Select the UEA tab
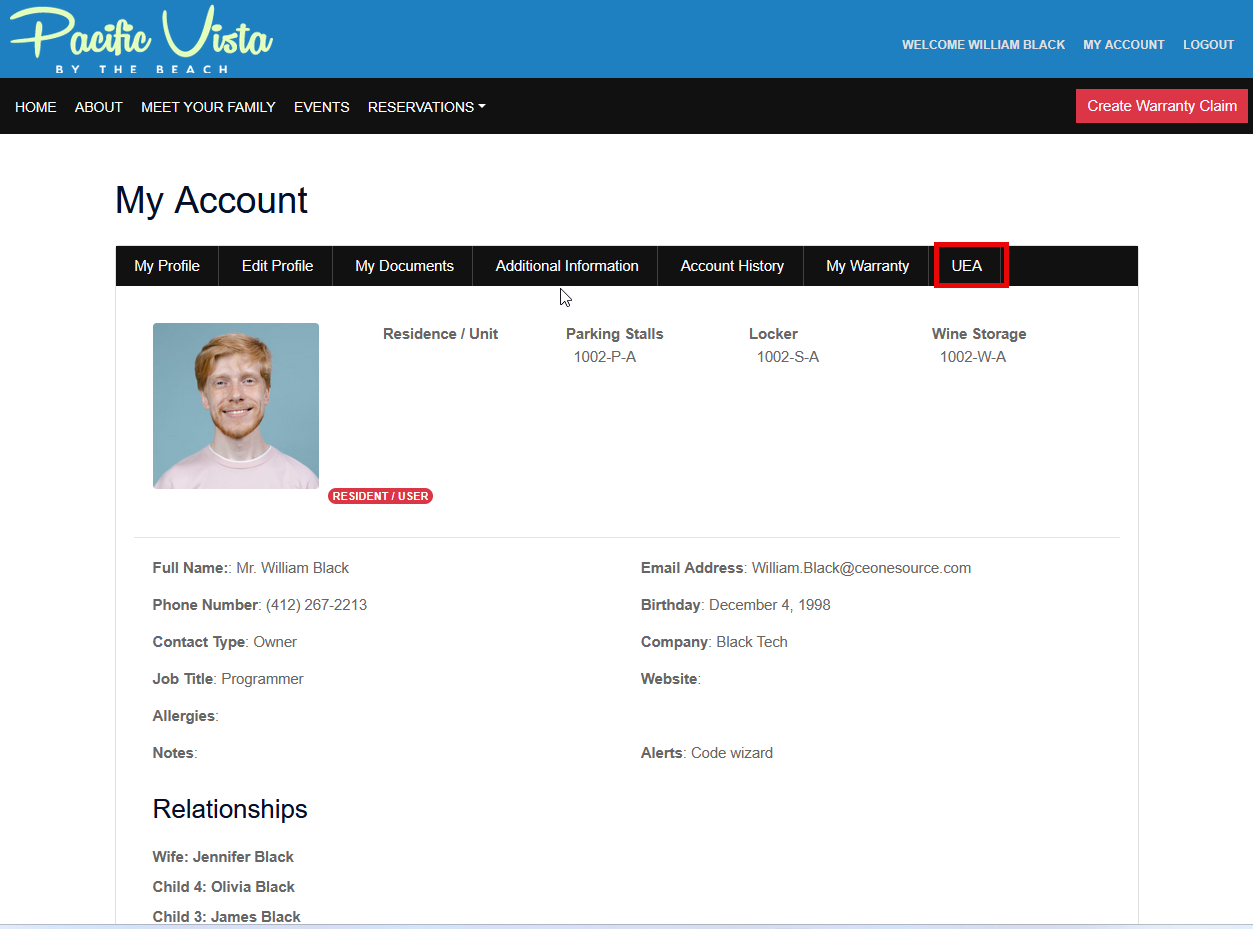The image size is (1253, 929). (x=967, y=266)
